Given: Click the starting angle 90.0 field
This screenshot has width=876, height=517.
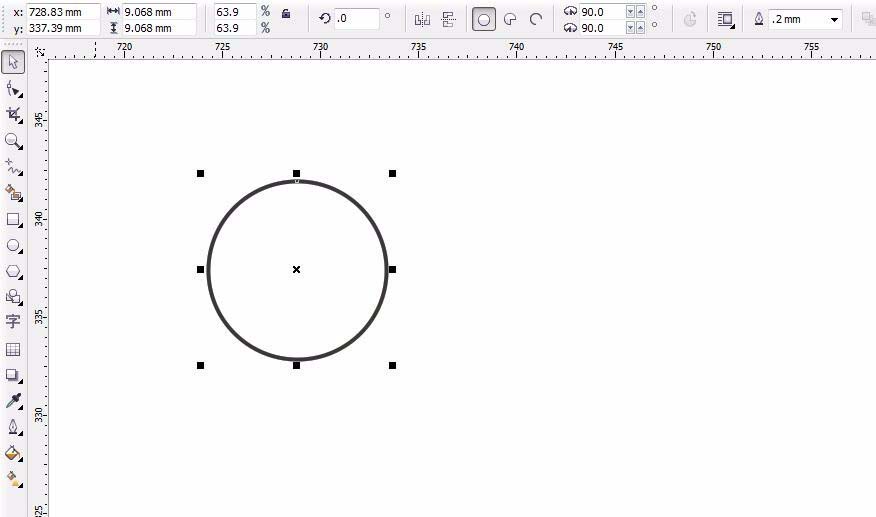Looking at the screenshot, I should 602,11.
